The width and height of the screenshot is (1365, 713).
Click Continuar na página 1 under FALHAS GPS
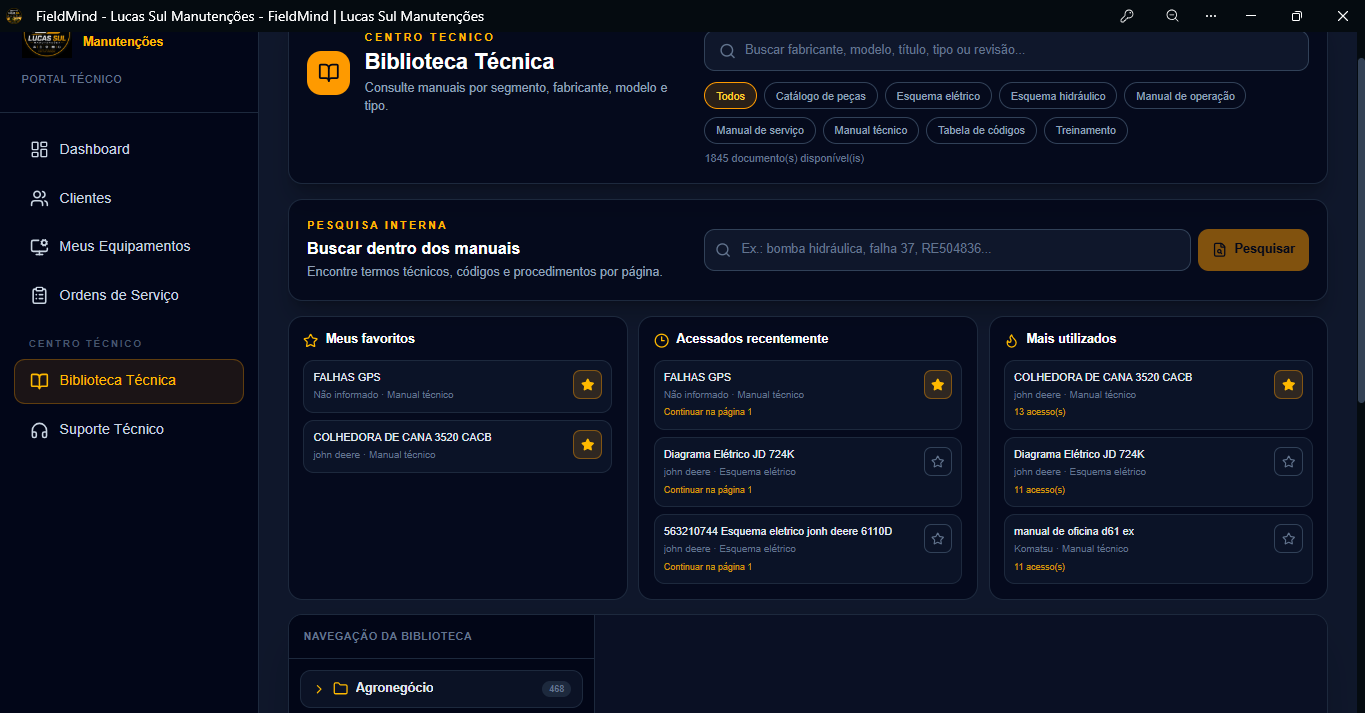click(708, 412)
